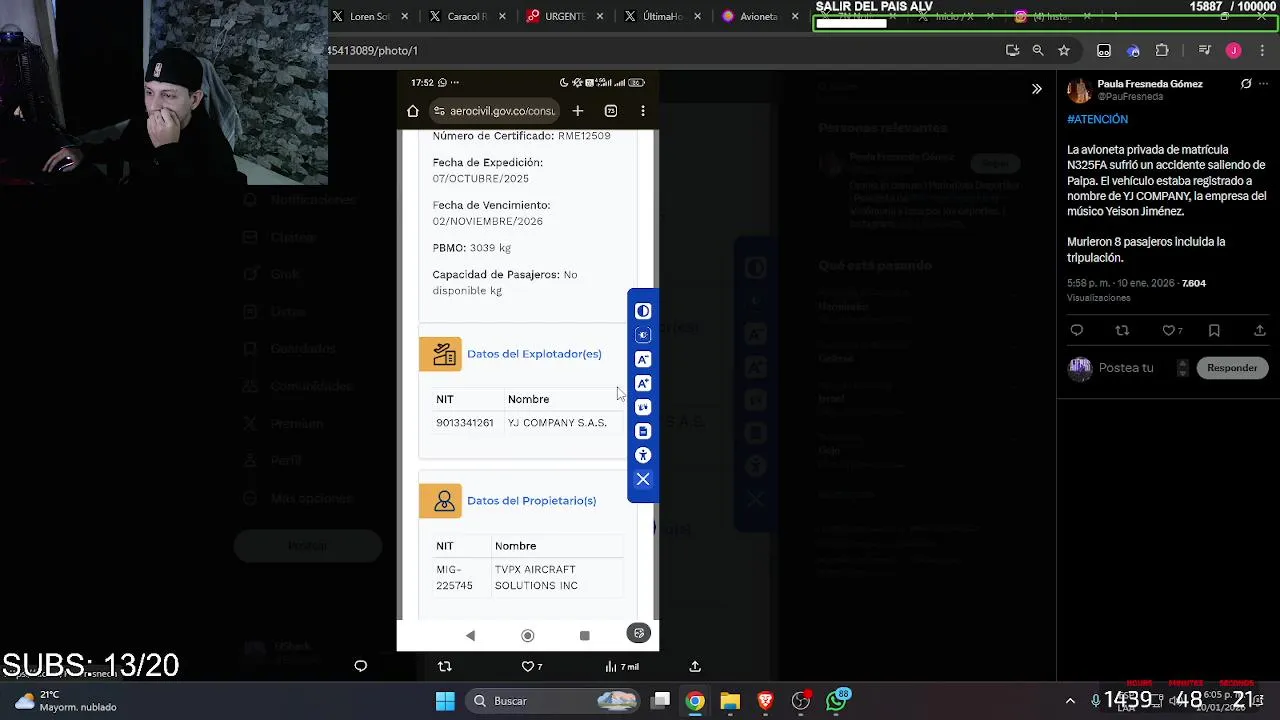
Task: Click the extension icon left of the puzzle
Action: [x=1133, y=50]
